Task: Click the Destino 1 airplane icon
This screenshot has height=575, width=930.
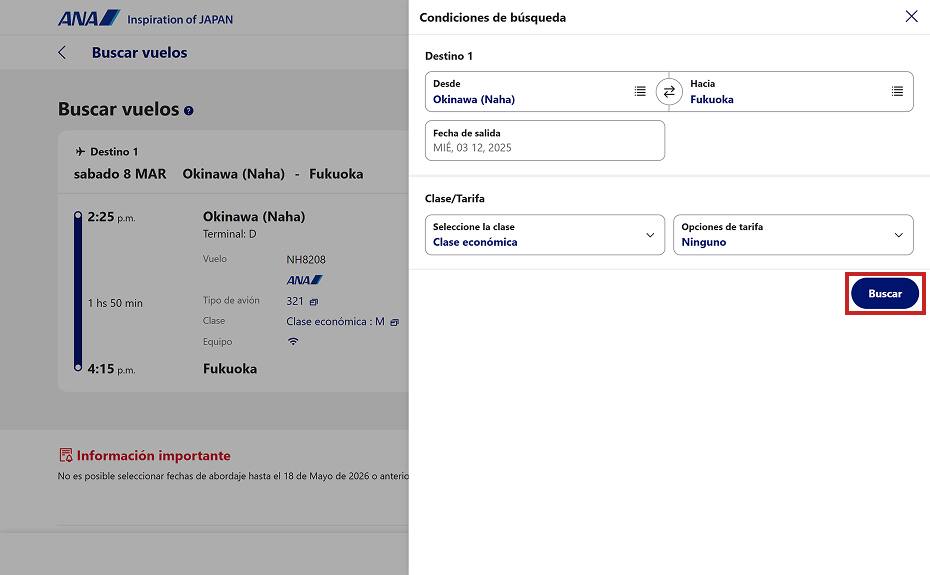Action: (80, 152)
